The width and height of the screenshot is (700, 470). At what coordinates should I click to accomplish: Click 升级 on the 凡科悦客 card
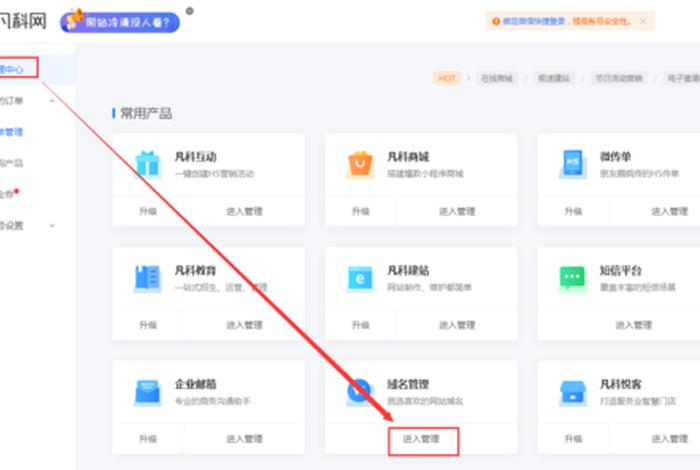coord(573,439)
